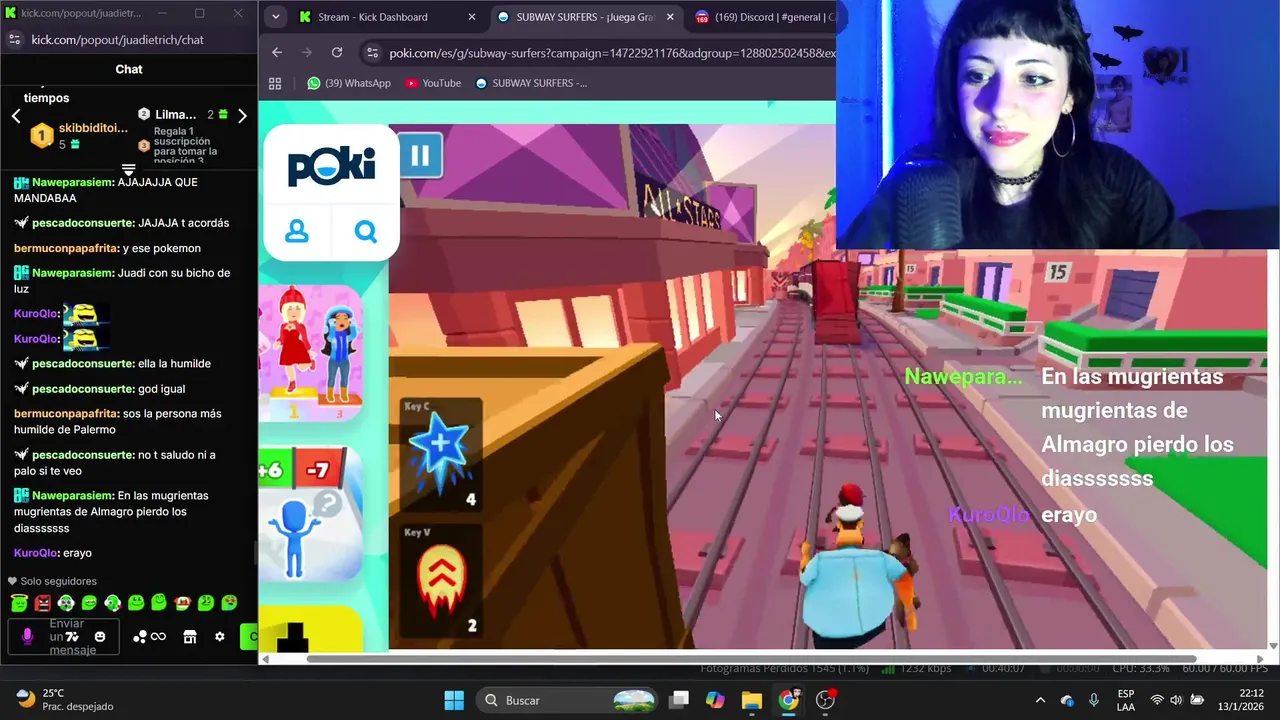Viewport: 1280px width, 720px height.
Task: Click the green send chat button
Action: click(249, 636)
